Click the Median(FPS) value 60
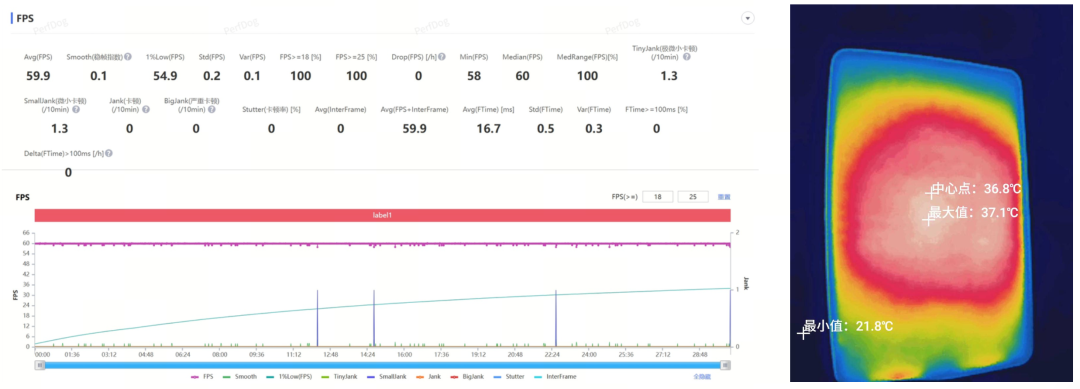 point(522,76)
